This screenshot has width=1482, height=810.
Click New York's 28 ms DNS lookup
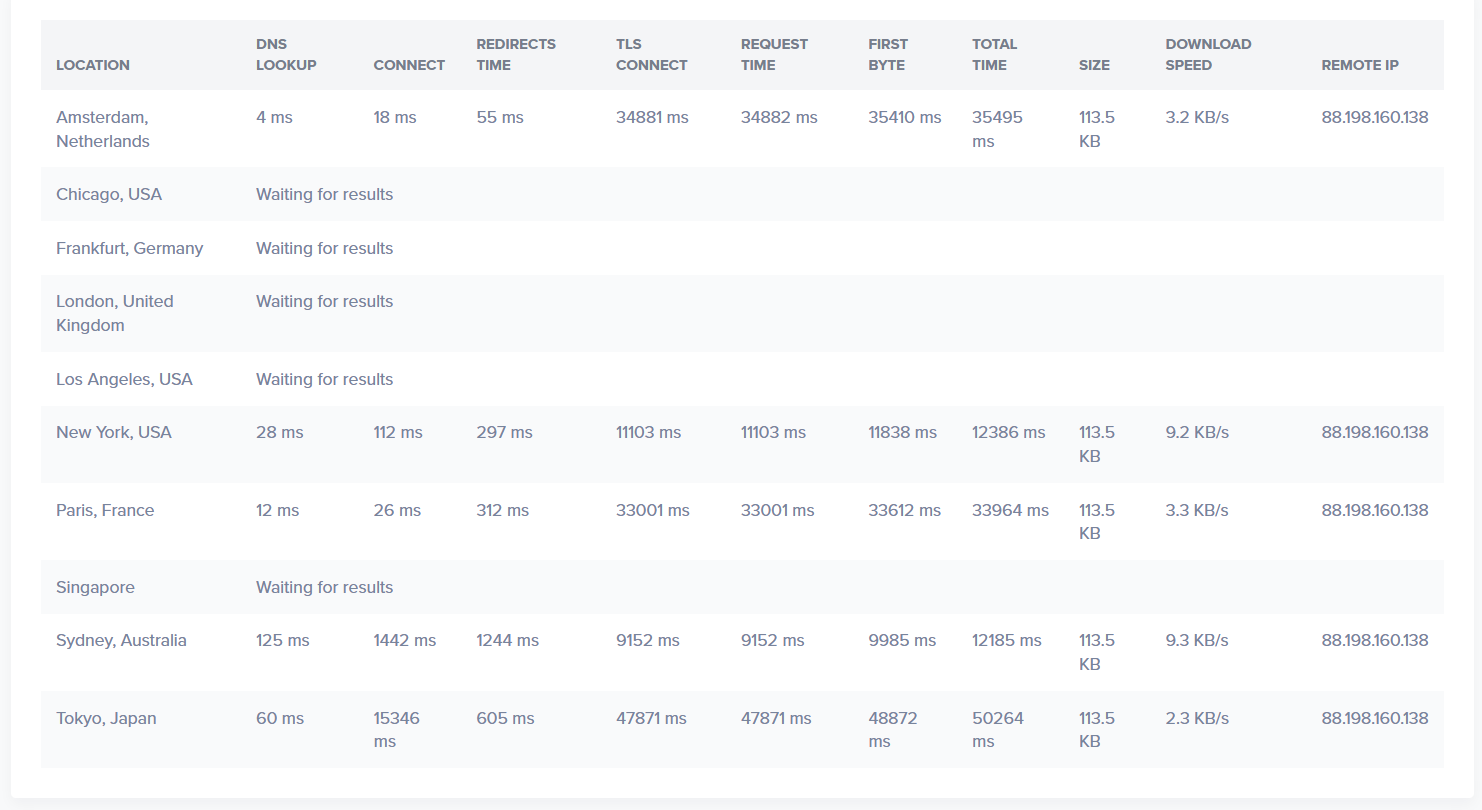click(x=280, y=432)
